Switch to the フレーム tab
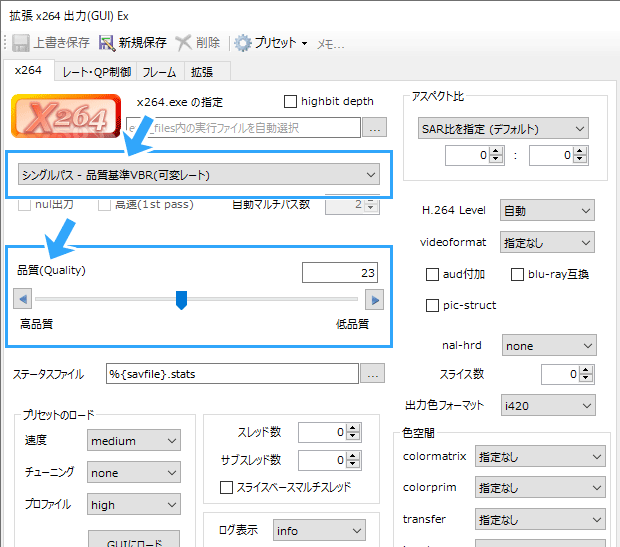Viewport: 620px width, 547px height. coord(159,72)
